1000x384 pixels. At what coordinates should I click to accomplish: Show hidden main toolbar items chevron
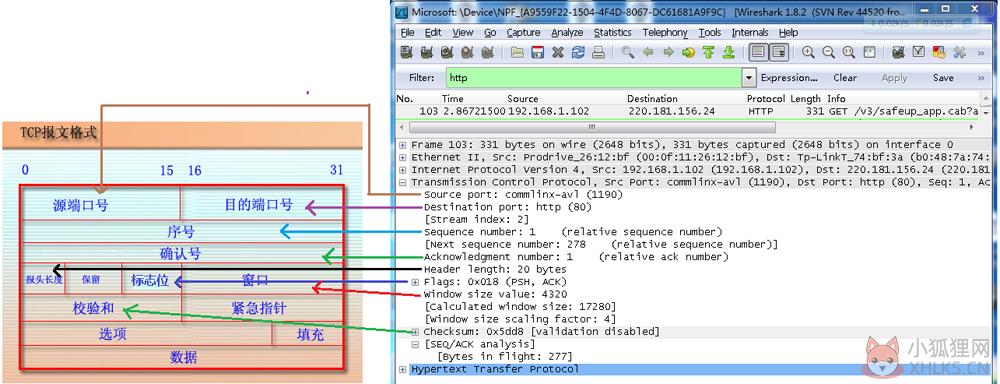pyautogui.click(x=980, y=53)
